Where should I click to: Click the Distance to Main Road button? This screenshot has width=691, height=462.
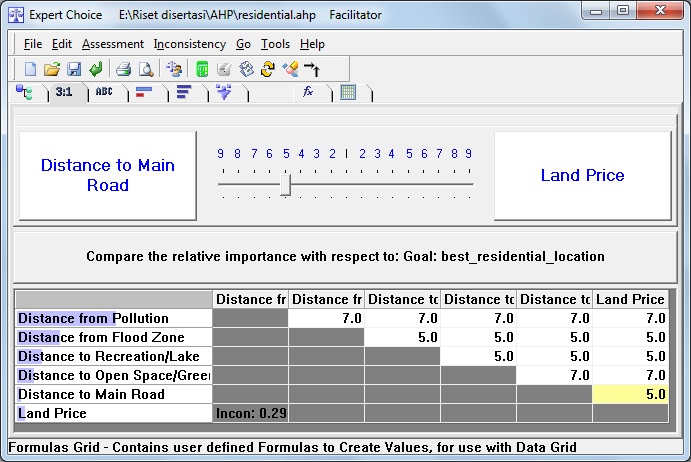(107, 175)
